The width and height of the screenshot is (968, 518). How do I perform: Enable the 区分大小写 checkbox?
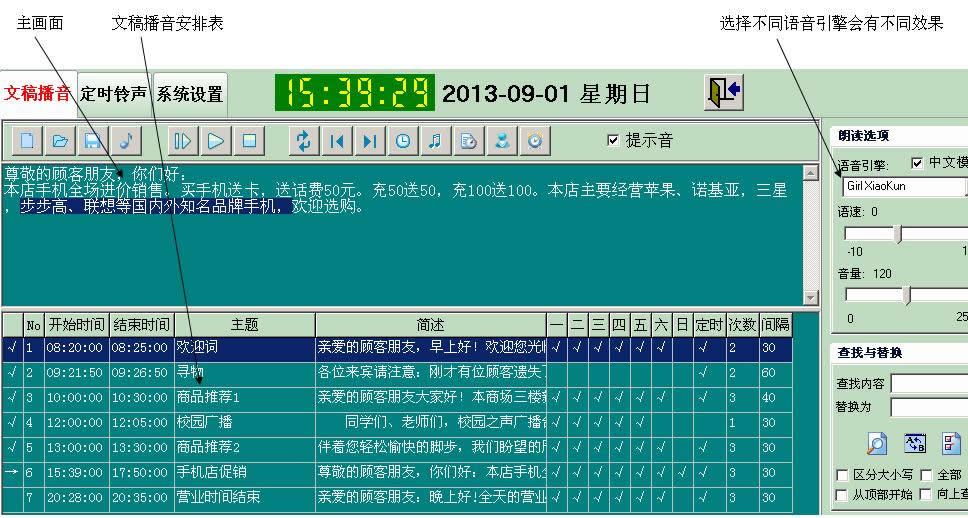coord(841,475)
